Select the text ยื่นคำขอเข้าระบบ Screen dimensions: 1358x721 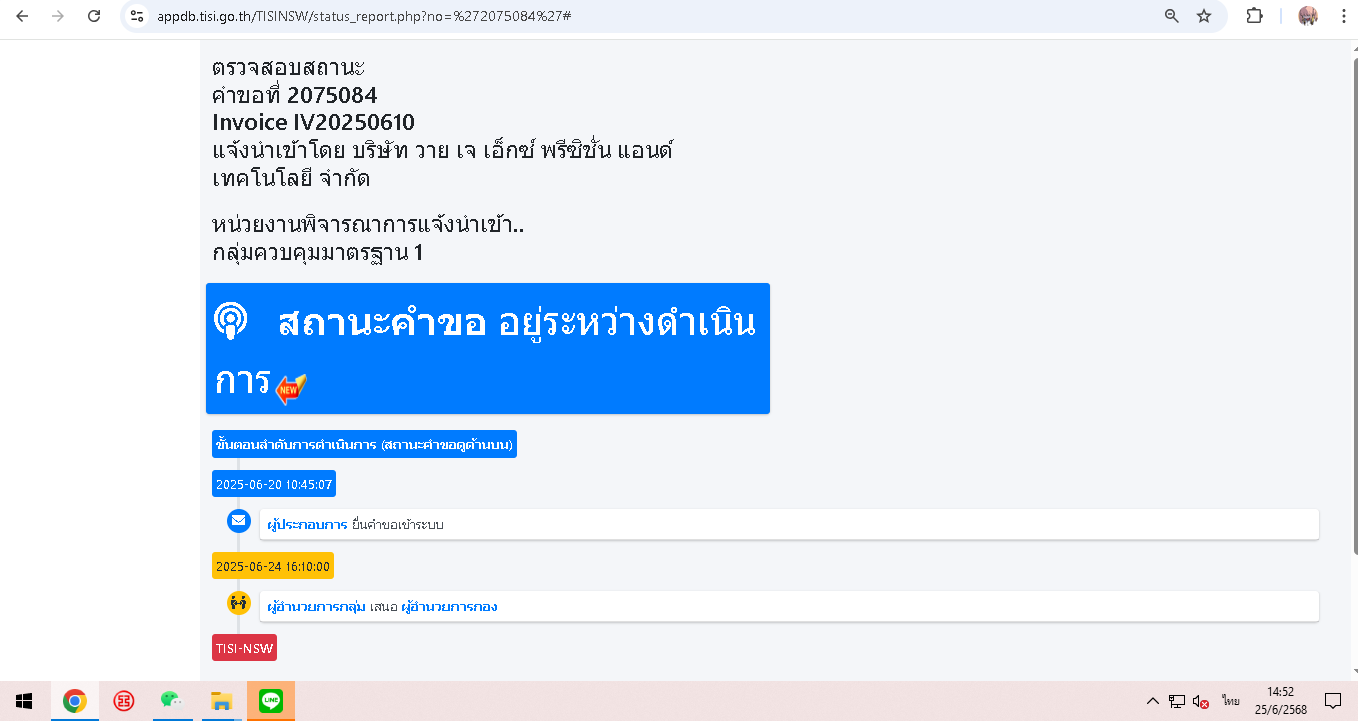point(397,525)
